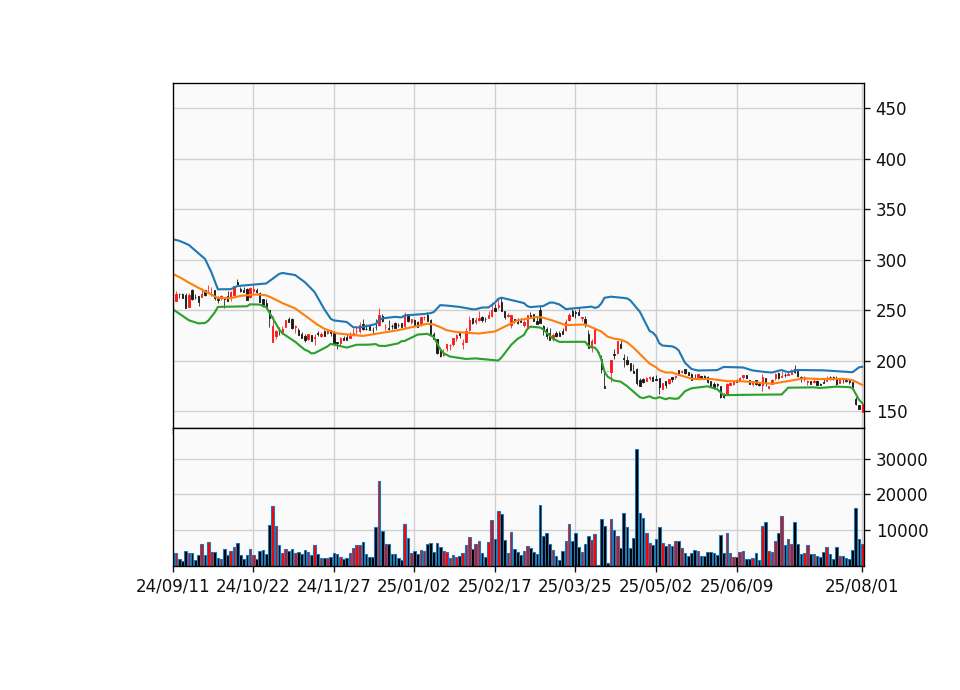Viewport: 960px width, 690px height.
Task: Click the 20000 volume axis label
Action: coord(901,495)
